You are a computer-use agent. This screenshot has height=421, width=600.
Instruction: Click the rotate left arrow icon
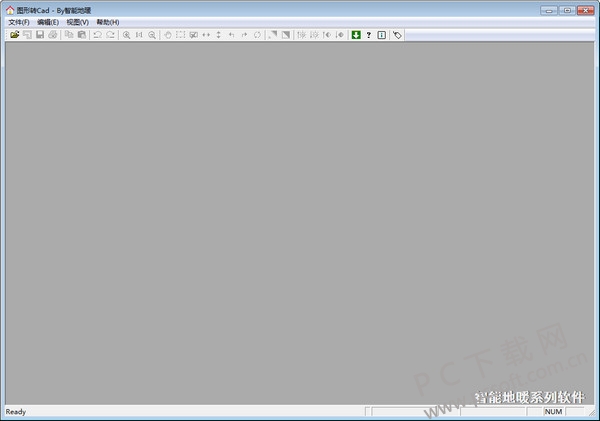tap(232, 35)
